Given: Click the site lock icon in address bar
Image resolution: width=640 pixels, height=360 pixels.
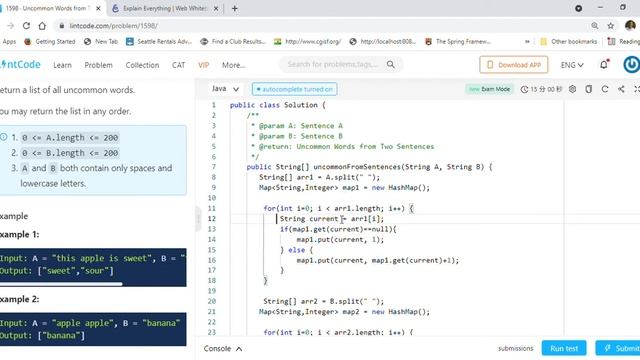Looking at the screenshot, I should [x=62, y=26].
